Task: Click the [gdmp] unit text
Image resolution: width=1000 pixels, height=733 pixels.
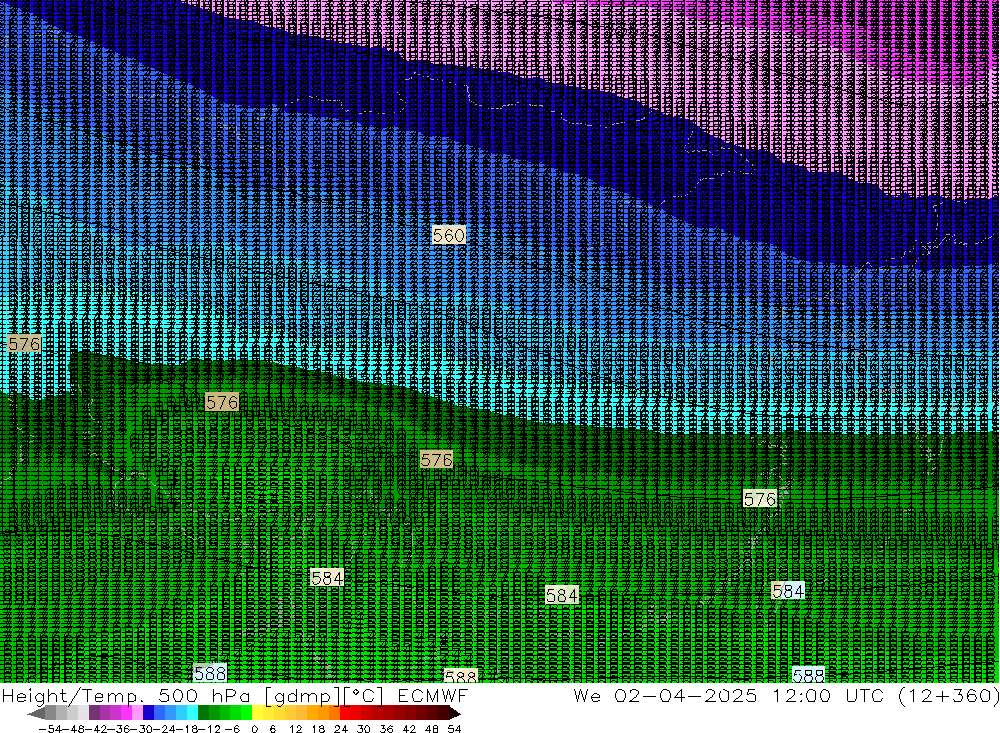Action: [x=303, y=697]
